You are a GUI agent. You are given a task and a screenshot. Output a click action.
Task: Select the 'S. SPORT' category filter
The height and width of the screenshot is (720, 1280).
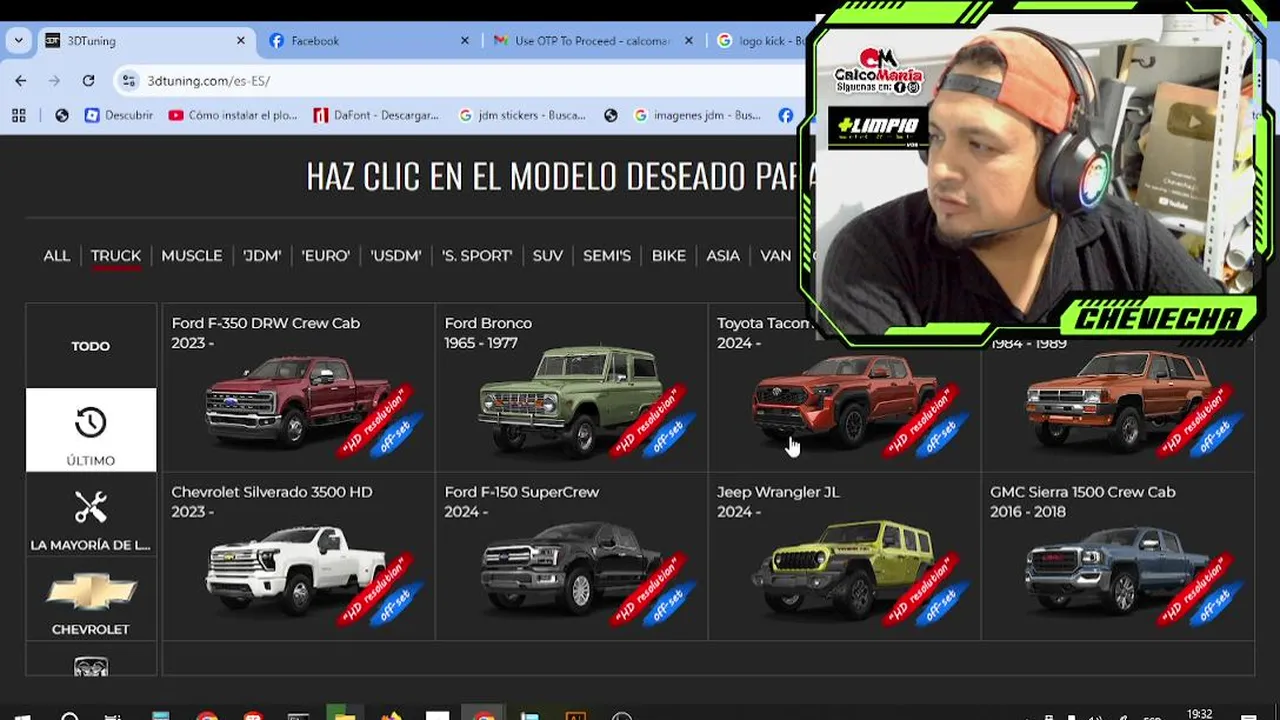(x=477, y=256)
